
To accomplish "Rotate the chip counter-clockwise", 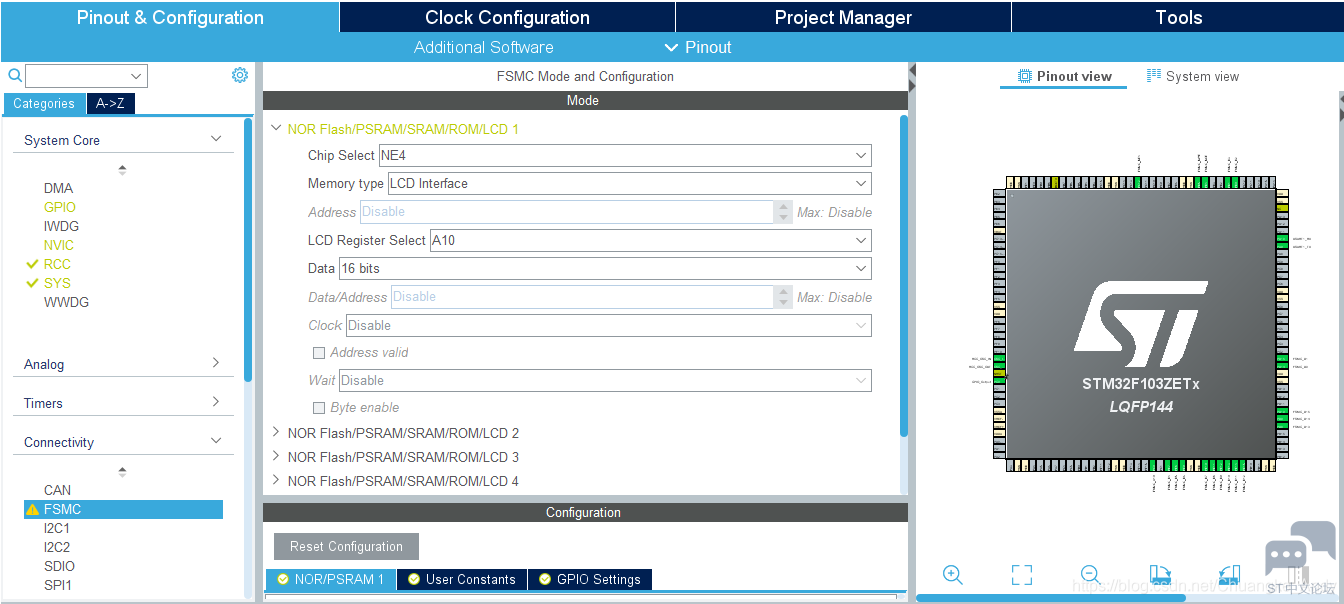I will (x=1229, y=575).
